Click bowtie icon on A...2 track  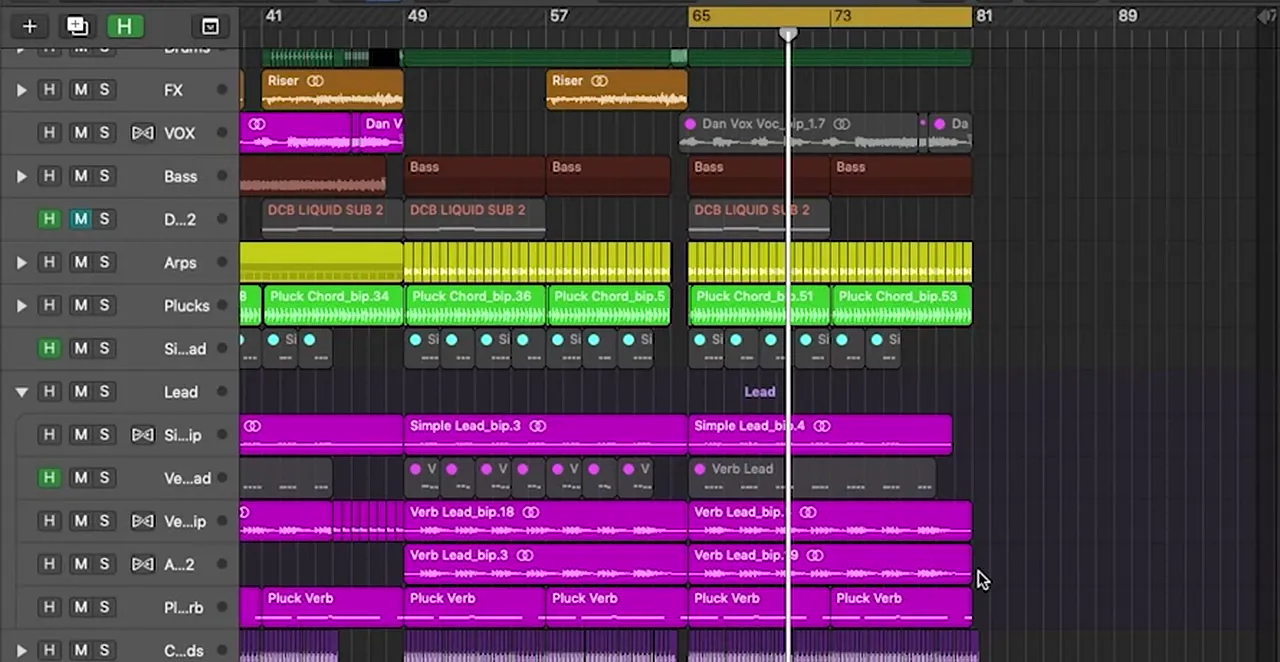[143, 564]
